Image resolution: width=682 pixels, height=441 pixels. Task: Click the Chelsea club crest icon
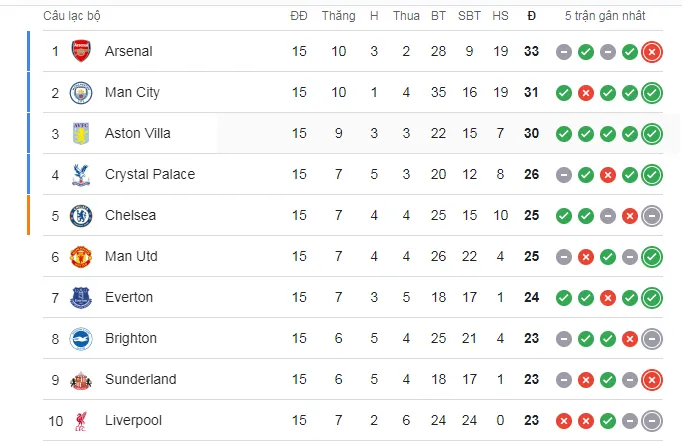(81, 215)
